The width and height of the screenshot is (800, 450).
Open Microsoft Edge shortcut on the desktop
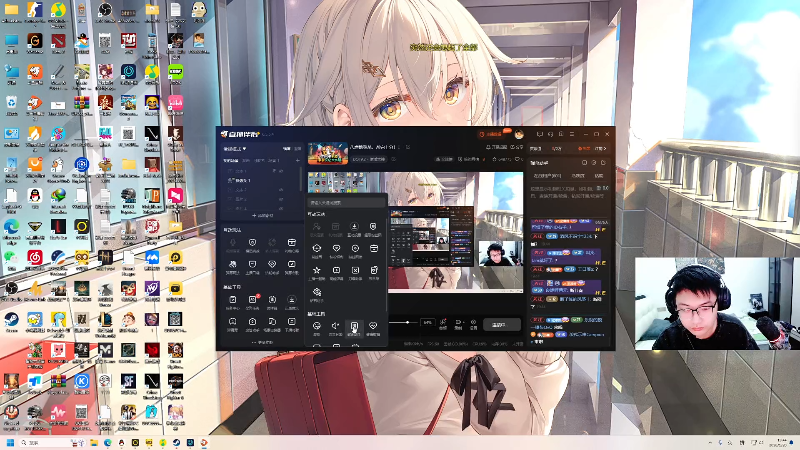click(11, 227)
